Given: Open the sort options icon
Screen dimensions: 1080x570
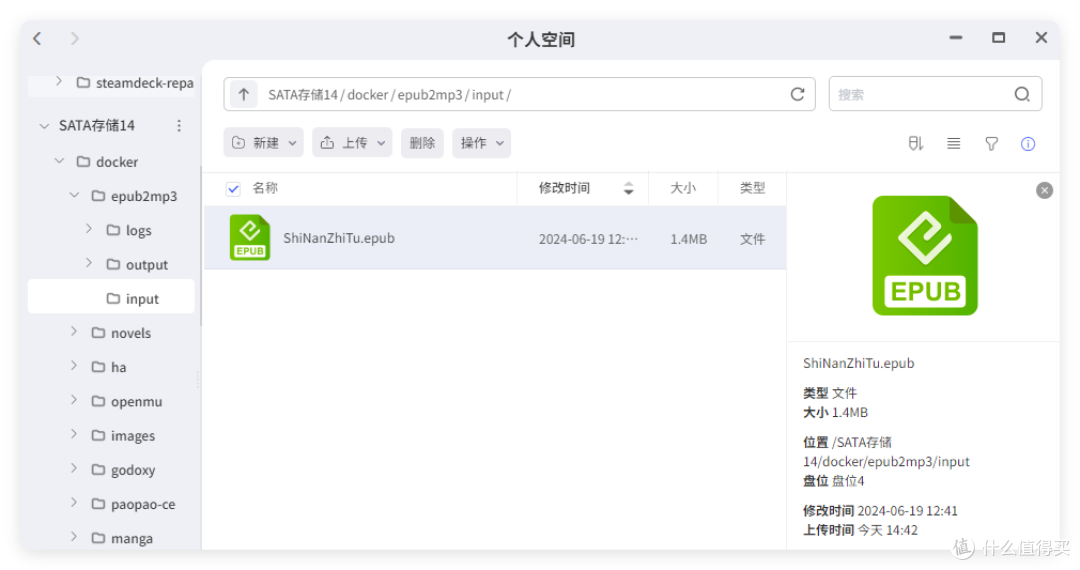Looking at the screenshot, I should [x=915, y=143].
